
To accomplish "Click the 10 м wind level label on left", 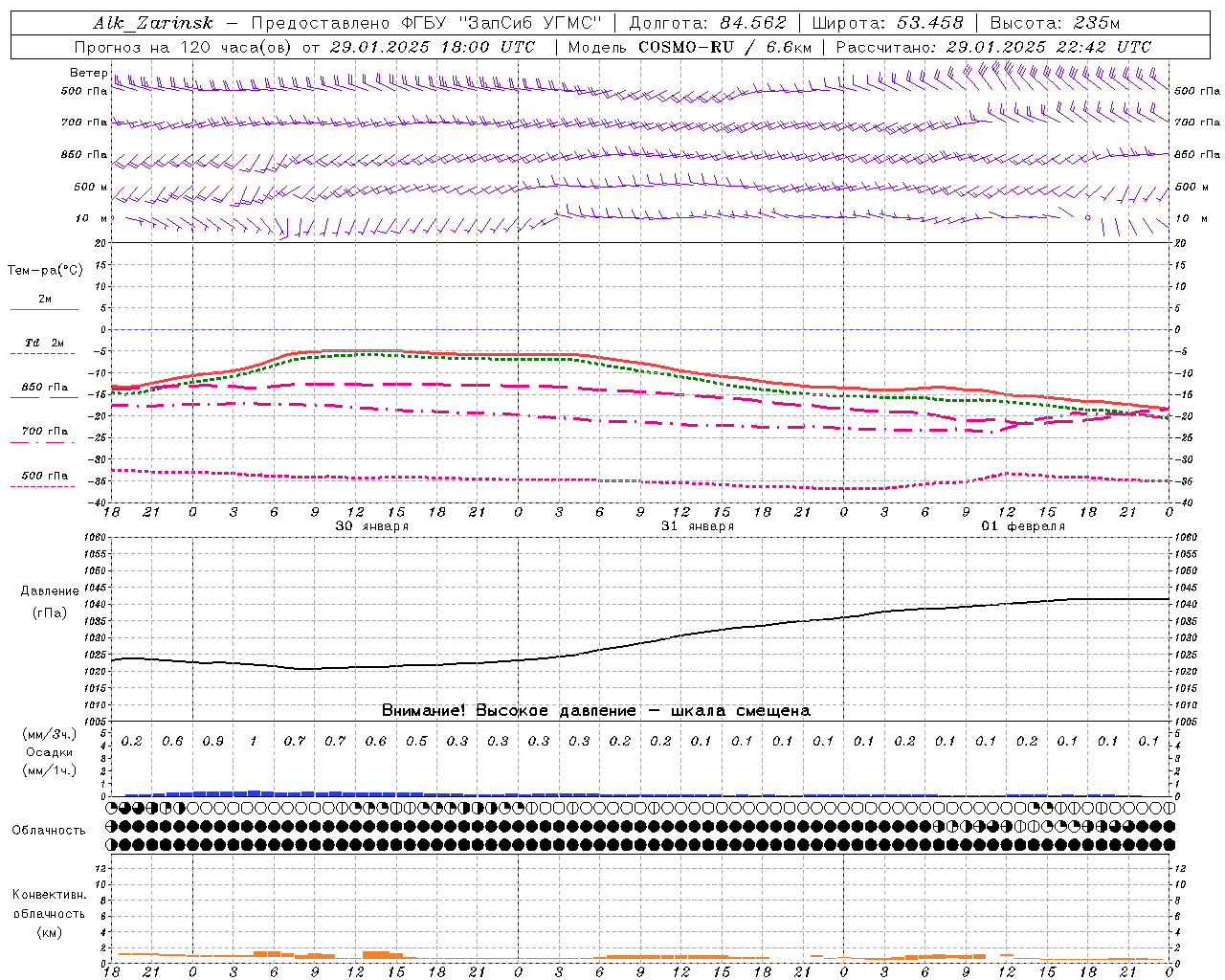I will pyautogui.click(x=91, y=218).
